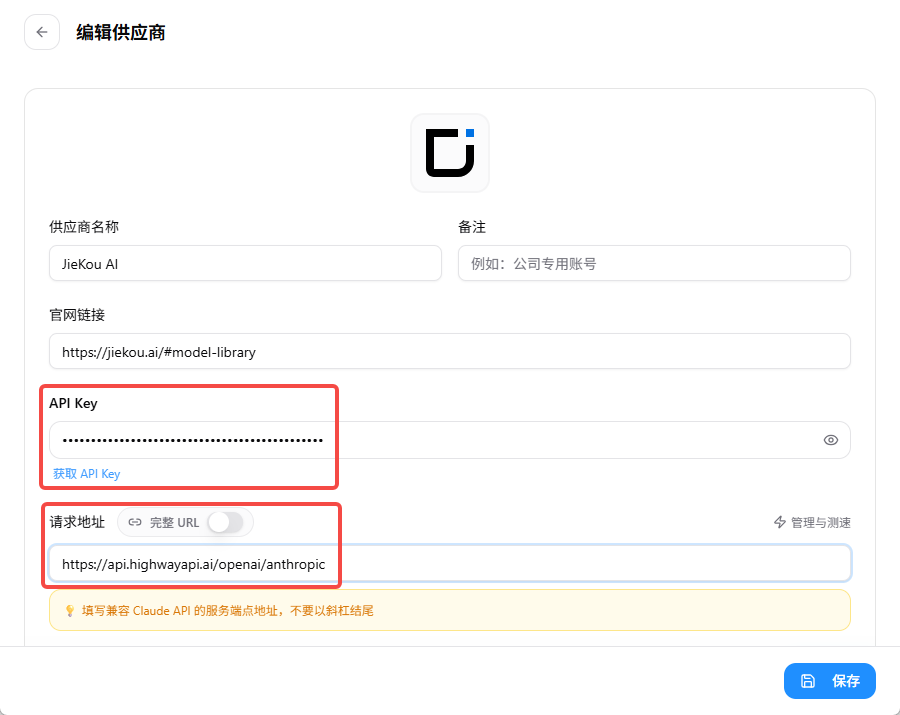Click the link icon beside 完整 URL
The image size is (900, 715).
click(135, 522)
